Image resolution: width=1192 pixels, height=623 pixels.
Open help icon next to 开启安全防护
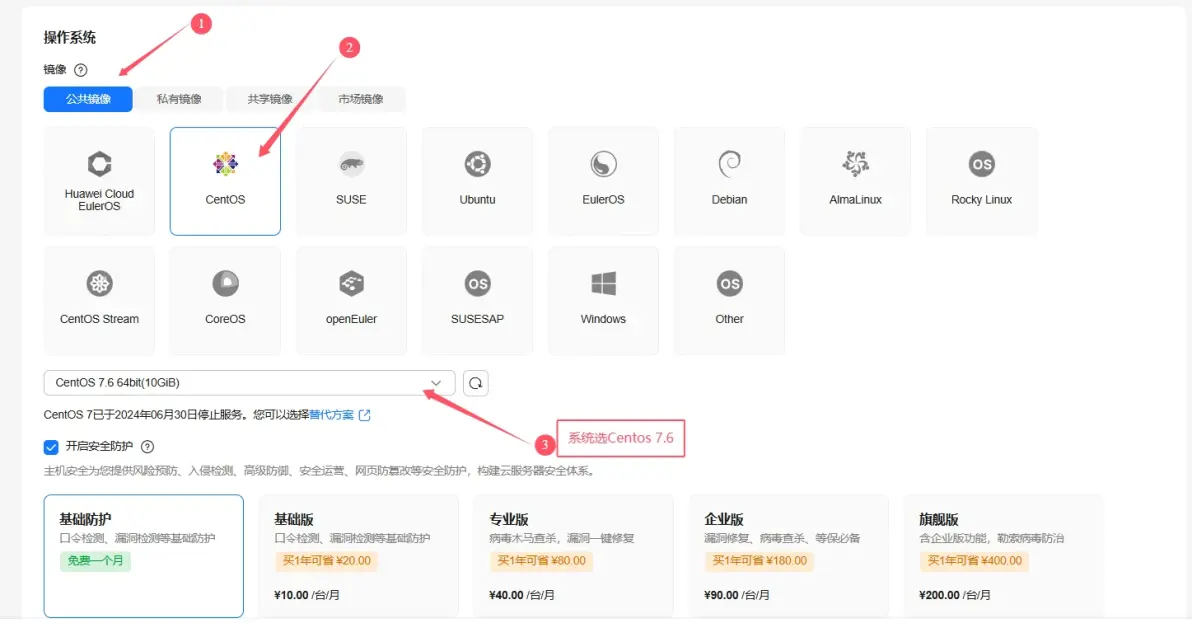coord(147,447)
